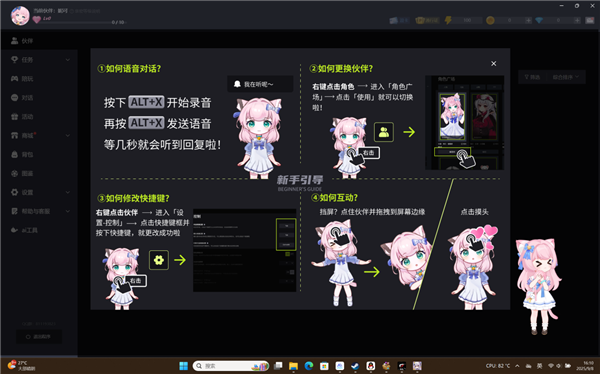This screenshot has height=374, width=600.
Task: Open File Explorer from taskbar
Action: coord(293,366)
